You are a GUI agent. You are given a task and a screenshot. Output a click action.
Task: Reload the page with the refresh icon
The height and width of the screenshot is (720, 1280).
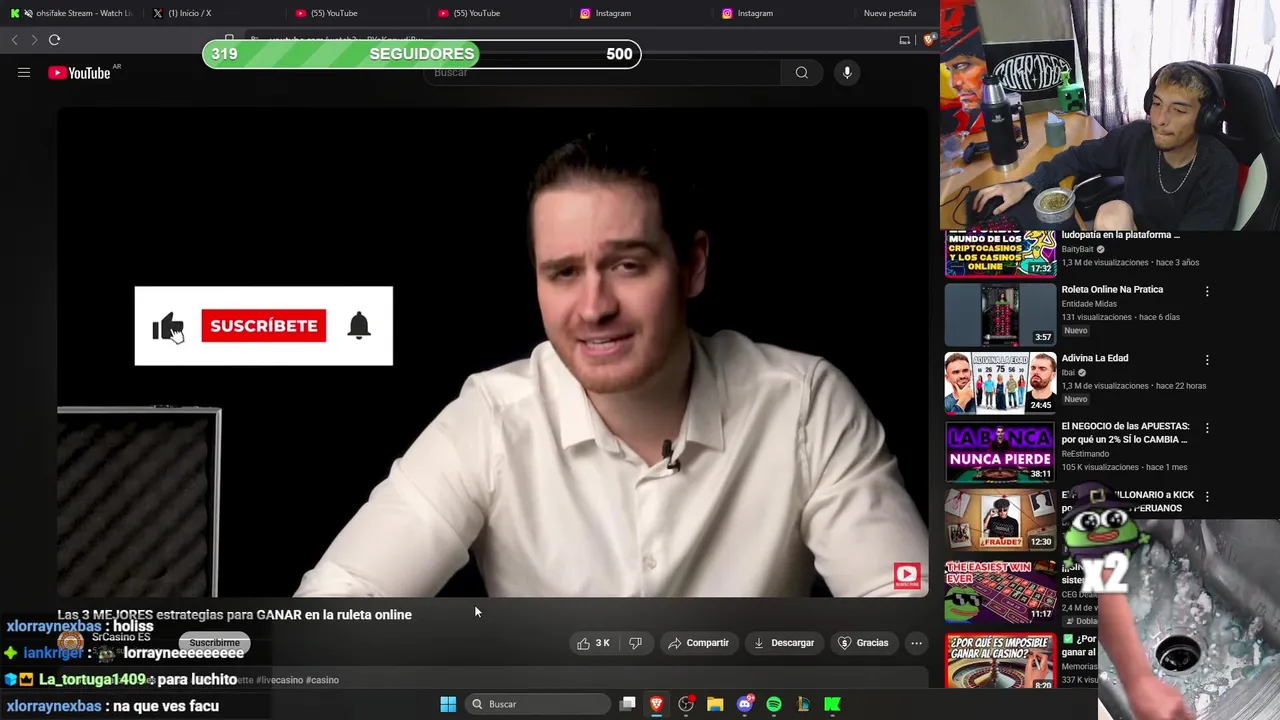pyautogui.click(x=54, y=40)
